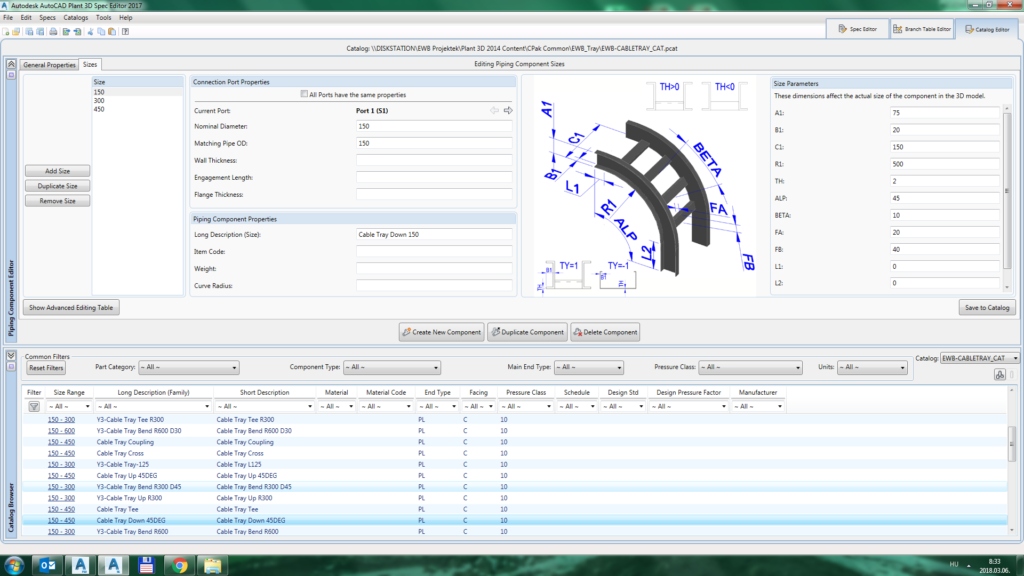Click Save to Catalog button
This screenshot has width=1024, height=576.
coord(987,308)
